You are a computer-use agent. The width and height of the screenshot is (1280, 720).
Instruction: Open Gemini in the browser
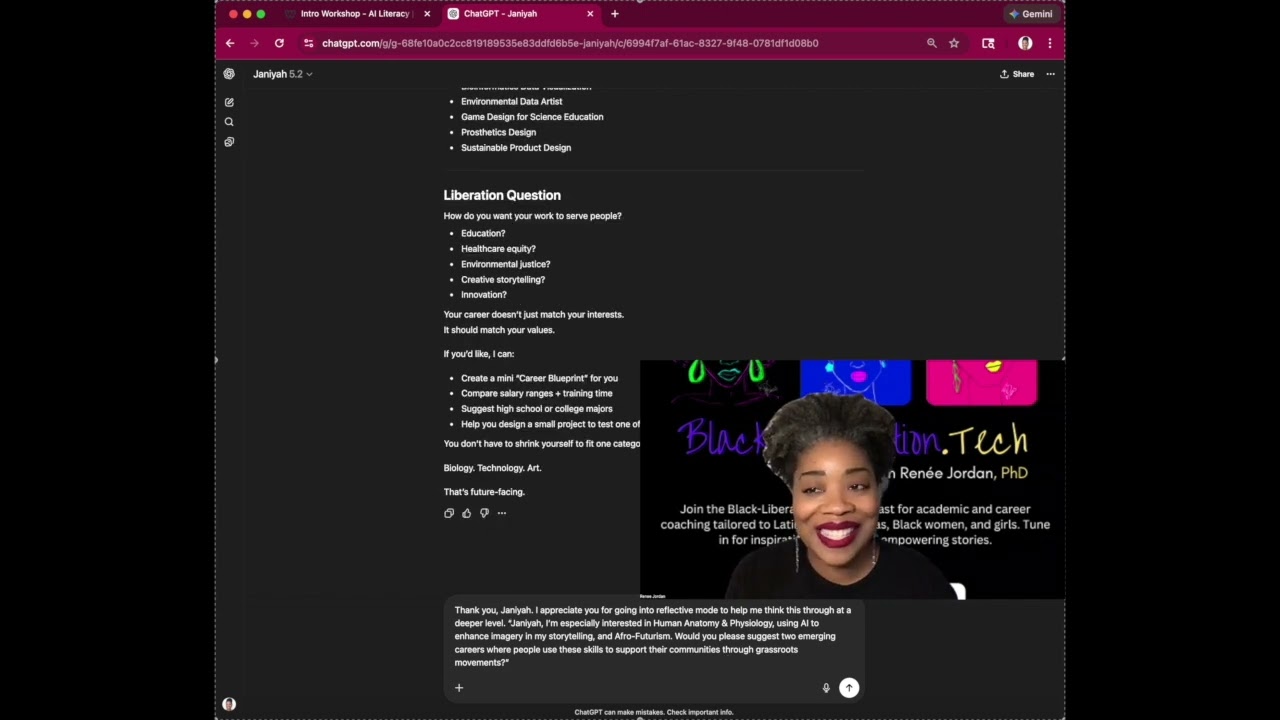pyautogui.click(x=1031, y=14)
